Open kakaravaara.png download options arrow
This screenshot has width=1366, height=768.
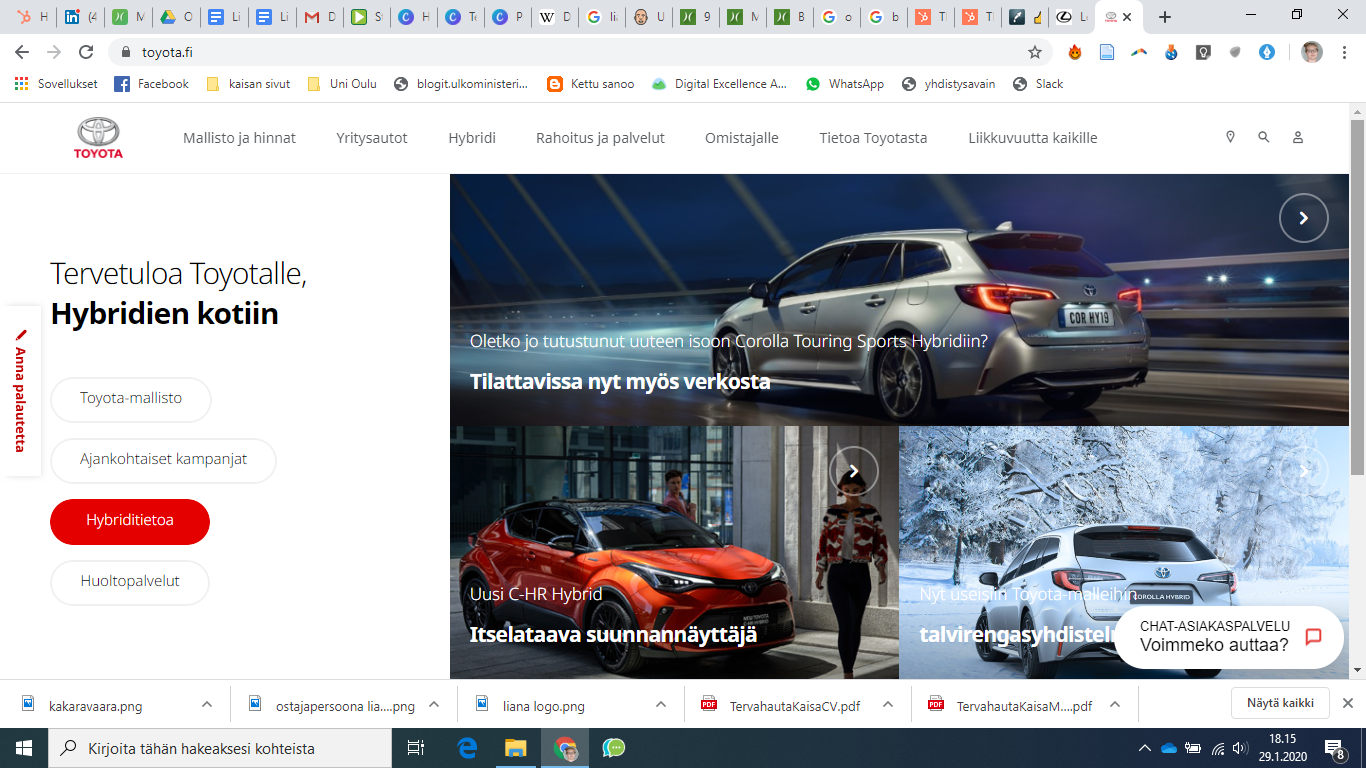(207, 705)
